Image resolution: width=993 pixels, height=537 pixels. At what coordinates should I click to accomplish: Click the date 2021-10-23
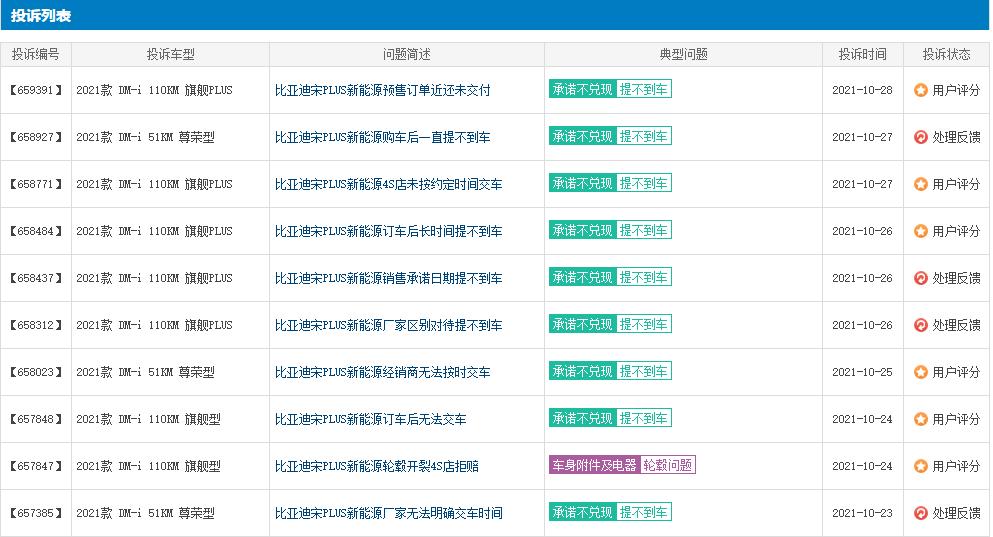[x=862, y=513]
